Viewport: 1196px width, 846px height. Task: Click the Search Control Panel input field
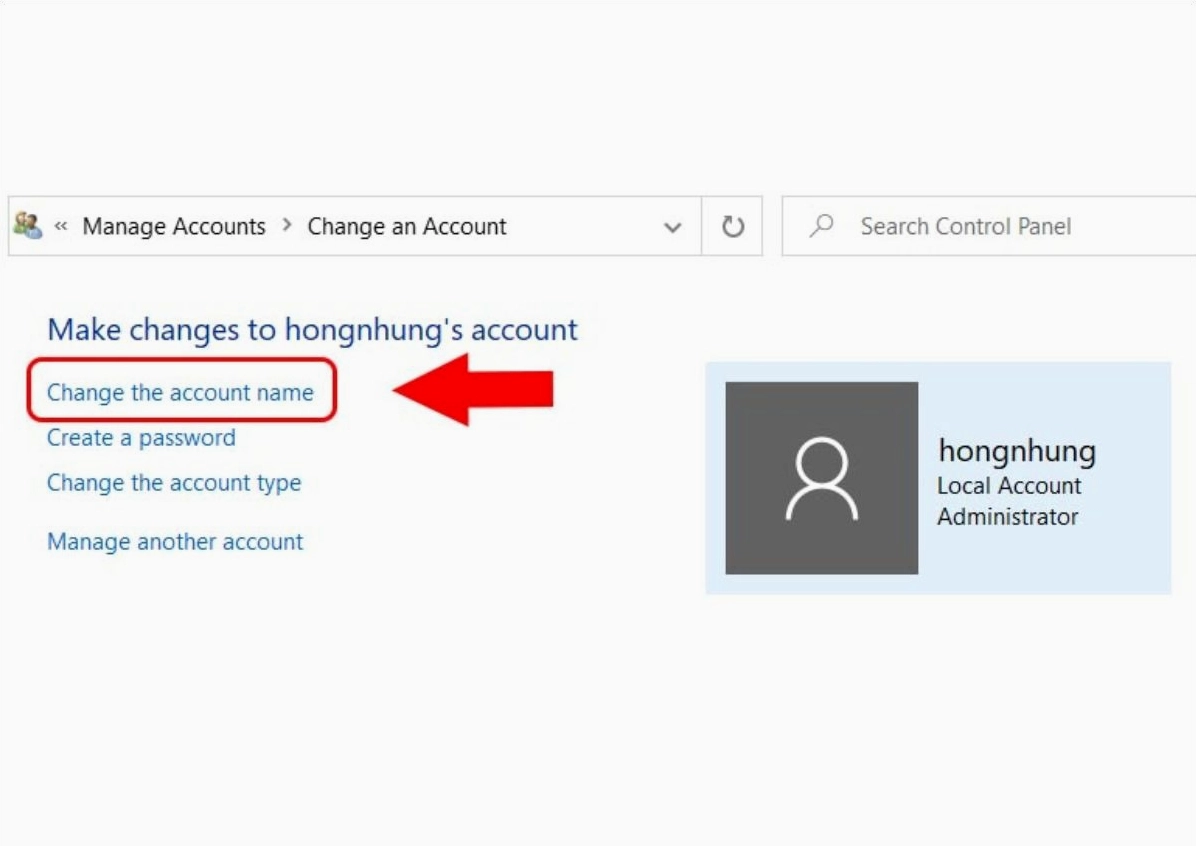click(965, 226)
